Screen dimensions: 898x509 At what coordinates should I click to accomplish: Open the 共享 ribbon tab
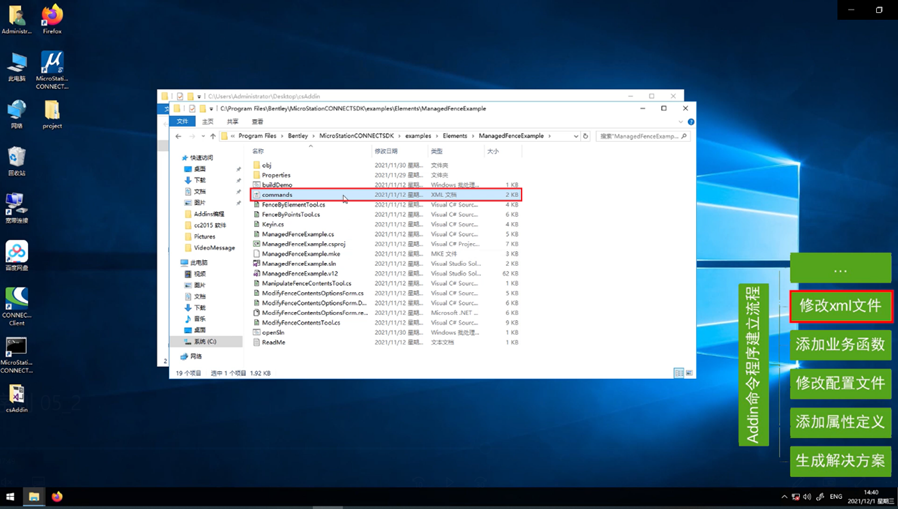(233, 121)
